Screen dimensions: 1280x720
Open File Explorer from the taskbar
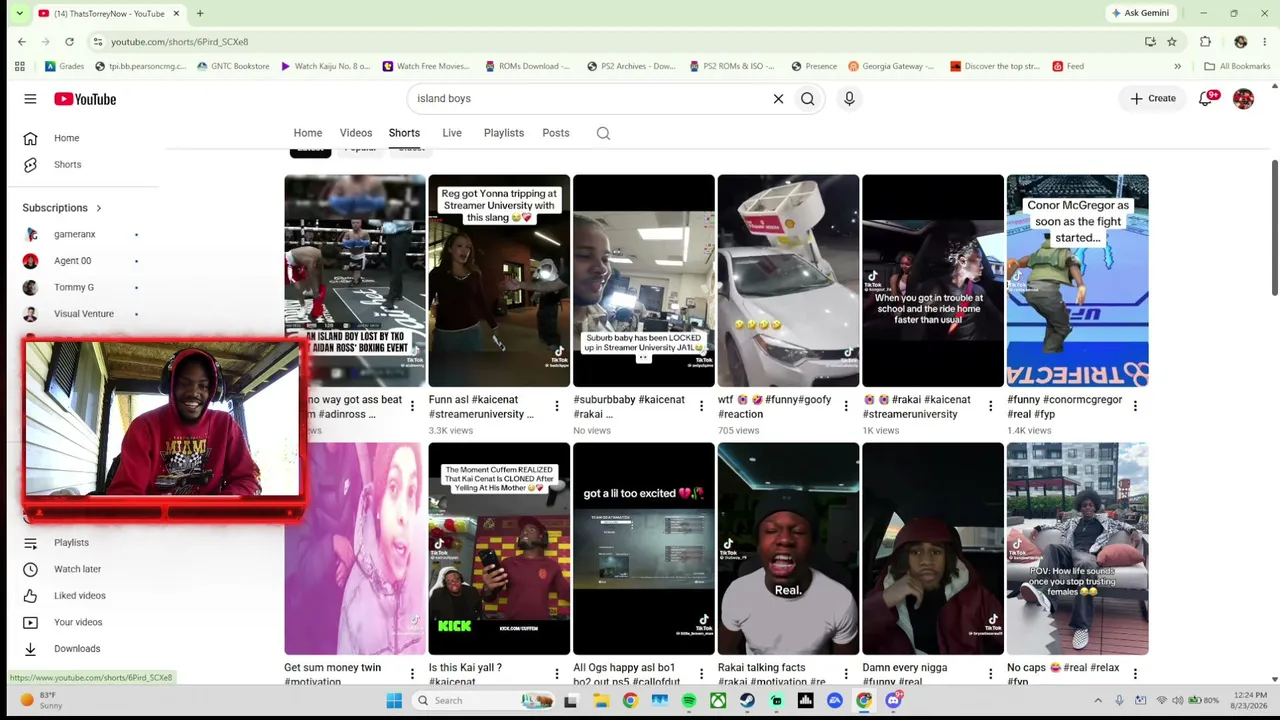click(601, 700)
